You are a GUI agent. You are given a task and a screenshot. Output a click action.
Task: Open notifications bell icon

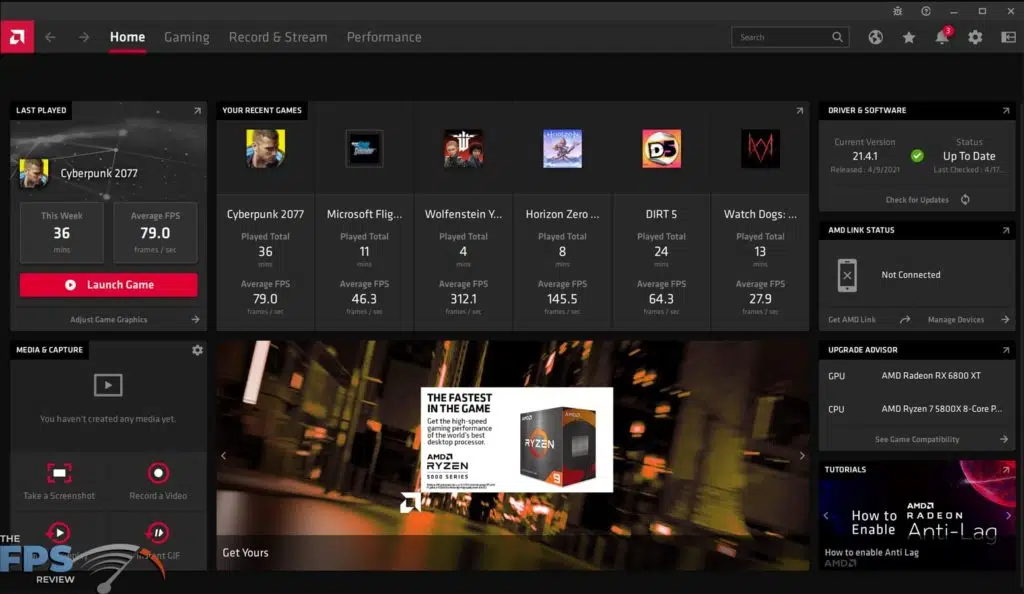942,37
